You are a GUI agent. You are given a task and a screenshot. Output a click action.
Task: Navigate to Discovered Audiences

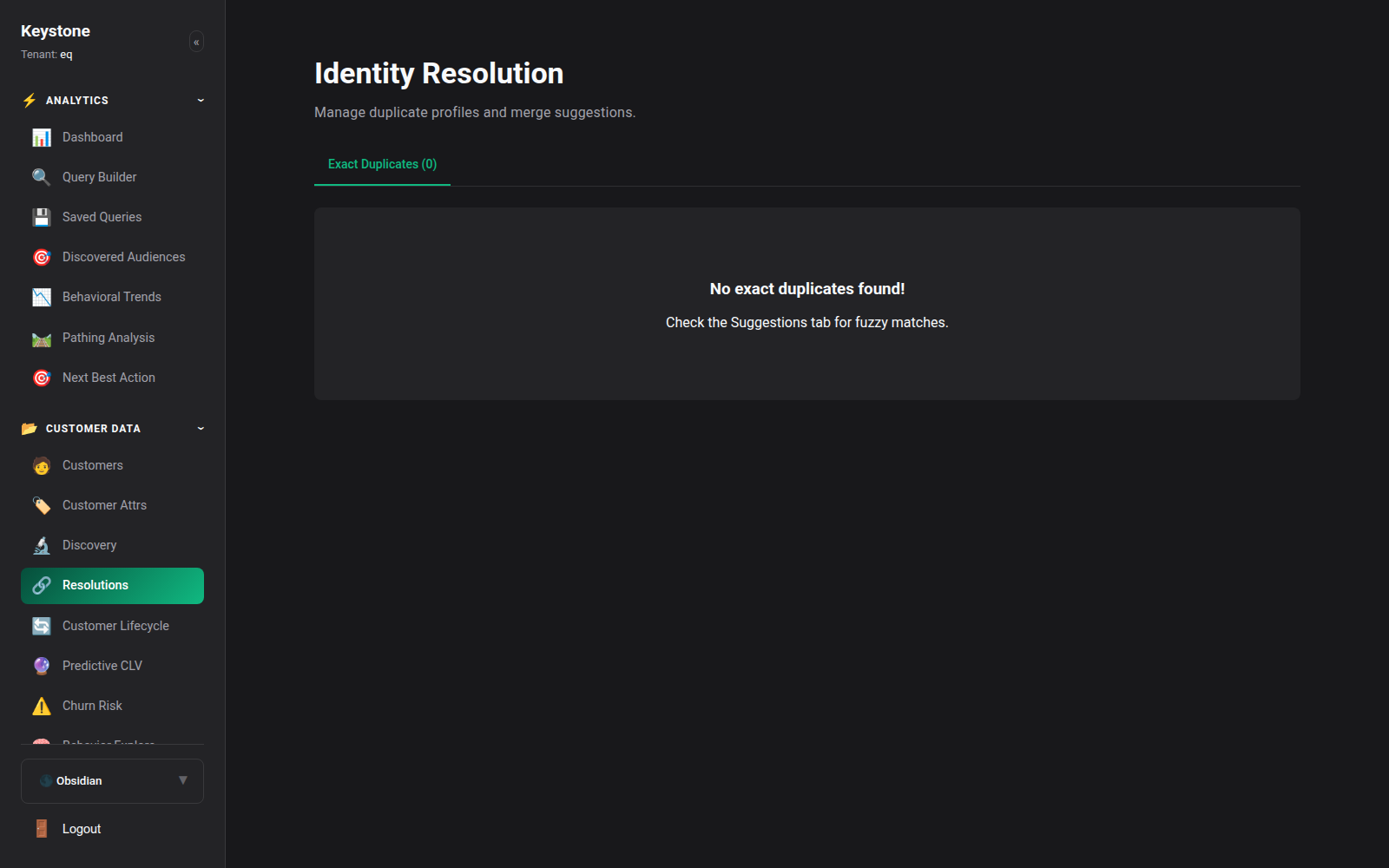(x=112, y=257)
